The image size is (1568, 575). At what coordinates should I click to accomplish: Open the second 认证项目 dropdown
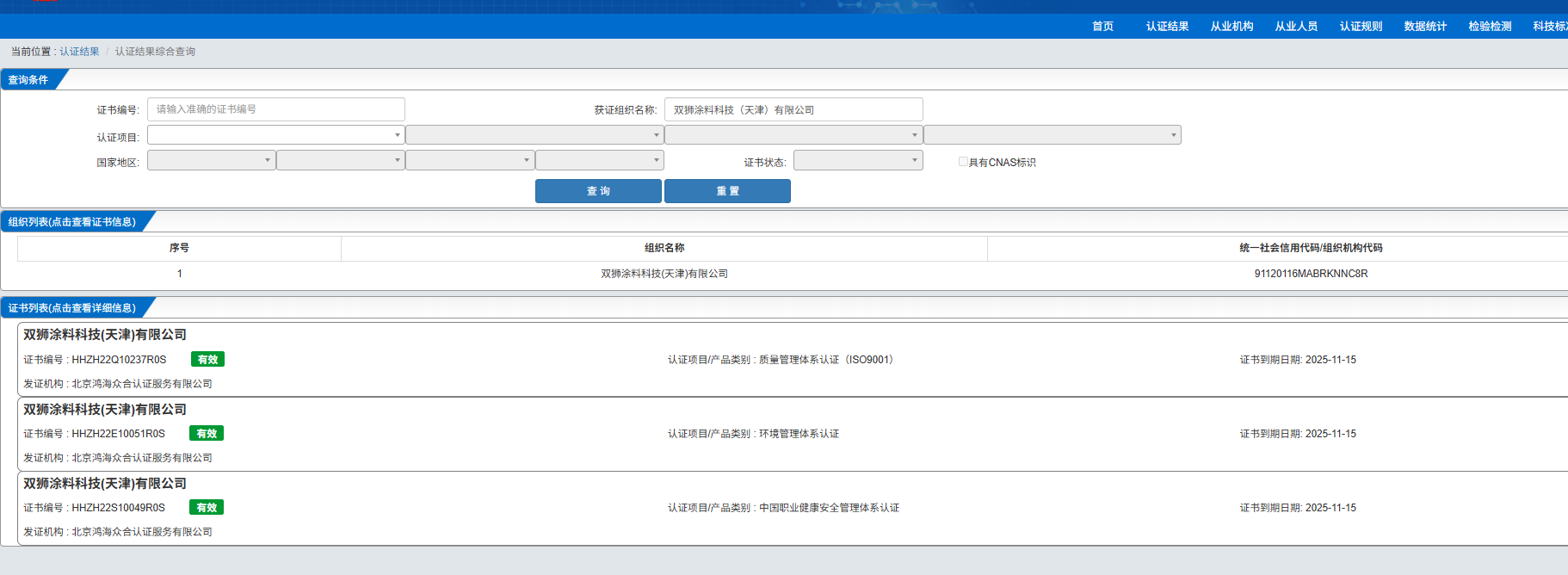[534, 135]
